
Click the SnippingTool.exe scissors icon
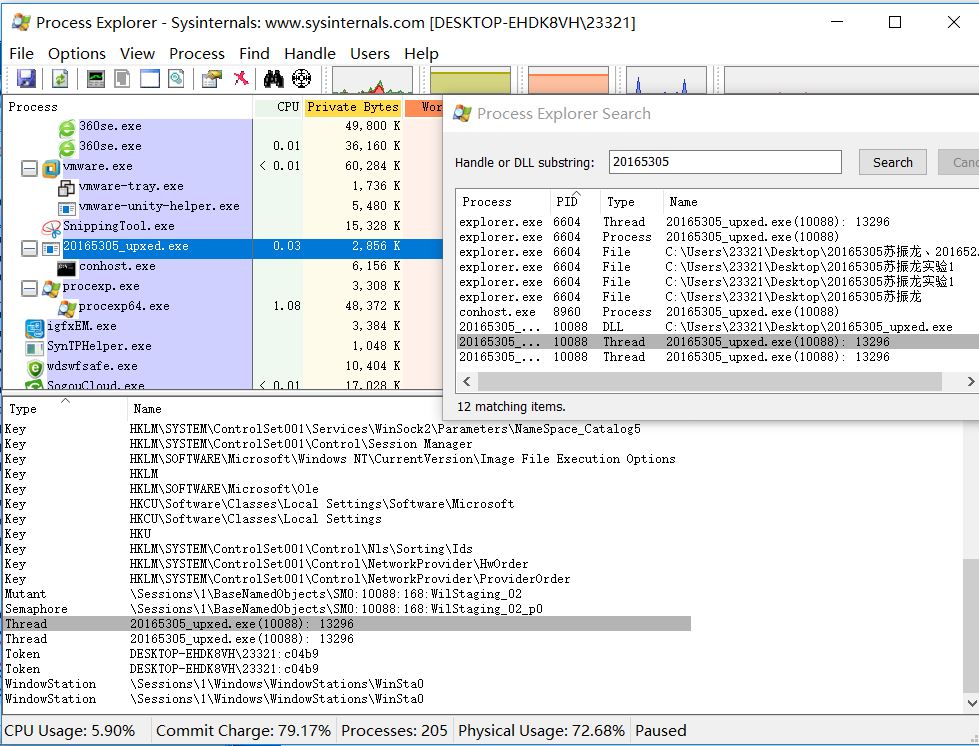point(51,228)
